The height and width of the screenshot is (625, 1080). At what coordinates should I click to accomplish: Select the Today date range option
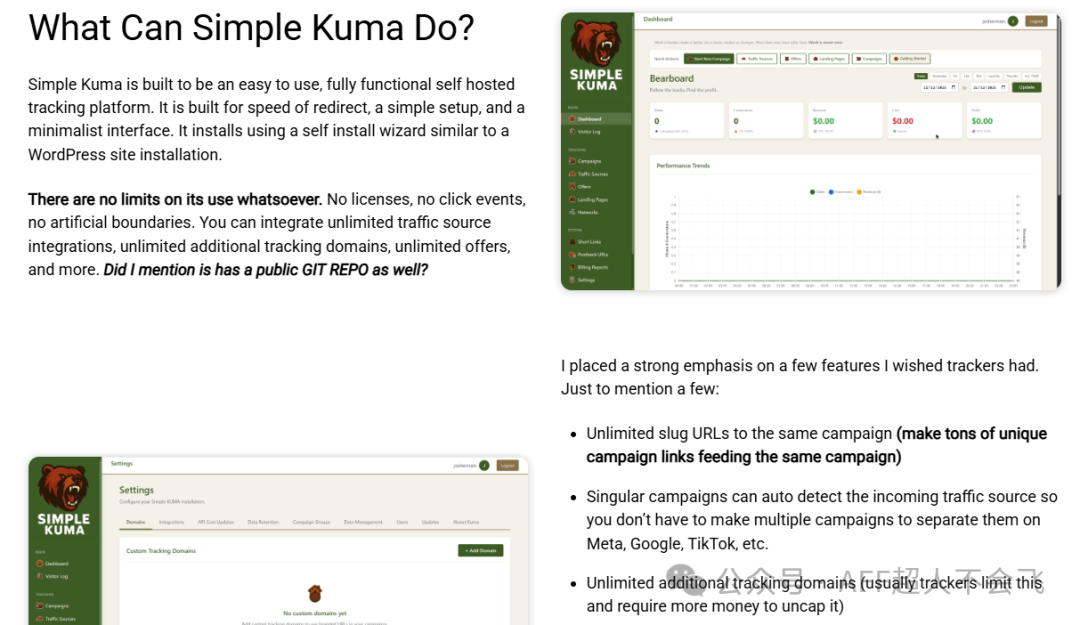pos(921,76)
